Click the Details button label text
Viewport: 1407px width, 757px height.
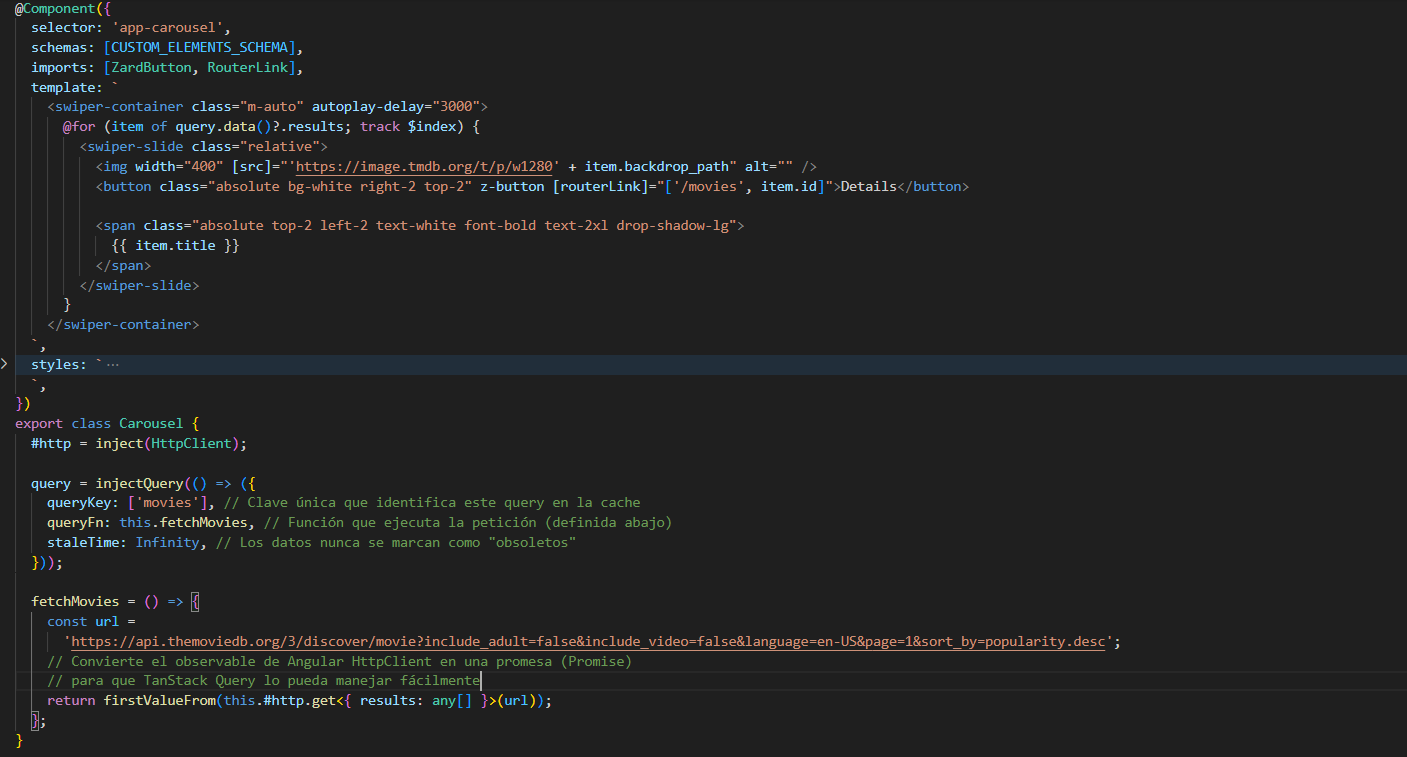click(868, 186)
